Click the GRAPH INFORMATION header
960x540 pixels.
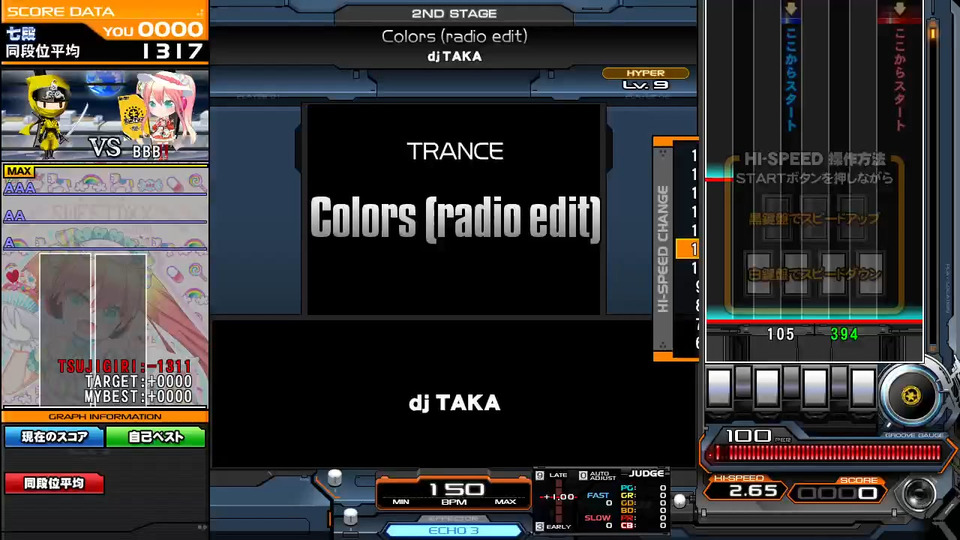coord(105,416)
